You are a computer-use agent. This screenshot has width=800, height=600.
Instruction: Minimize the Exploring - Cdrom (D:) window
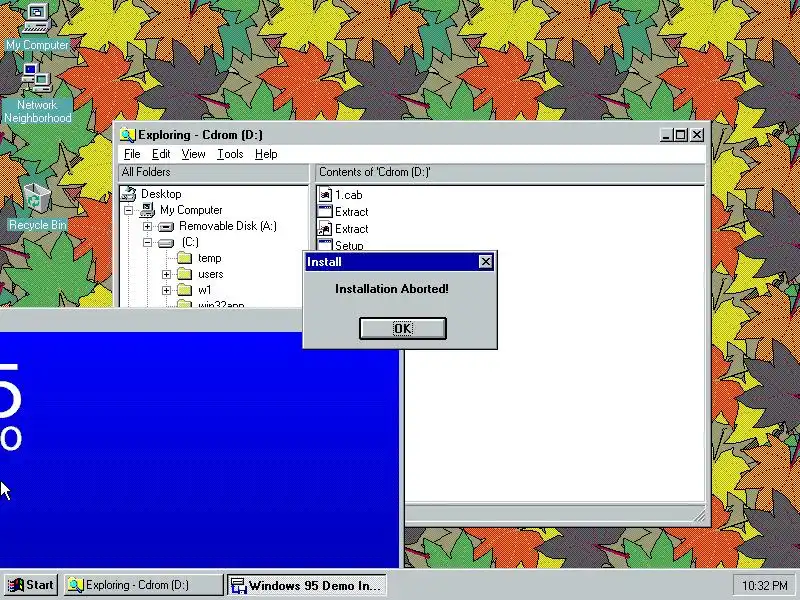tap(666, 135)
